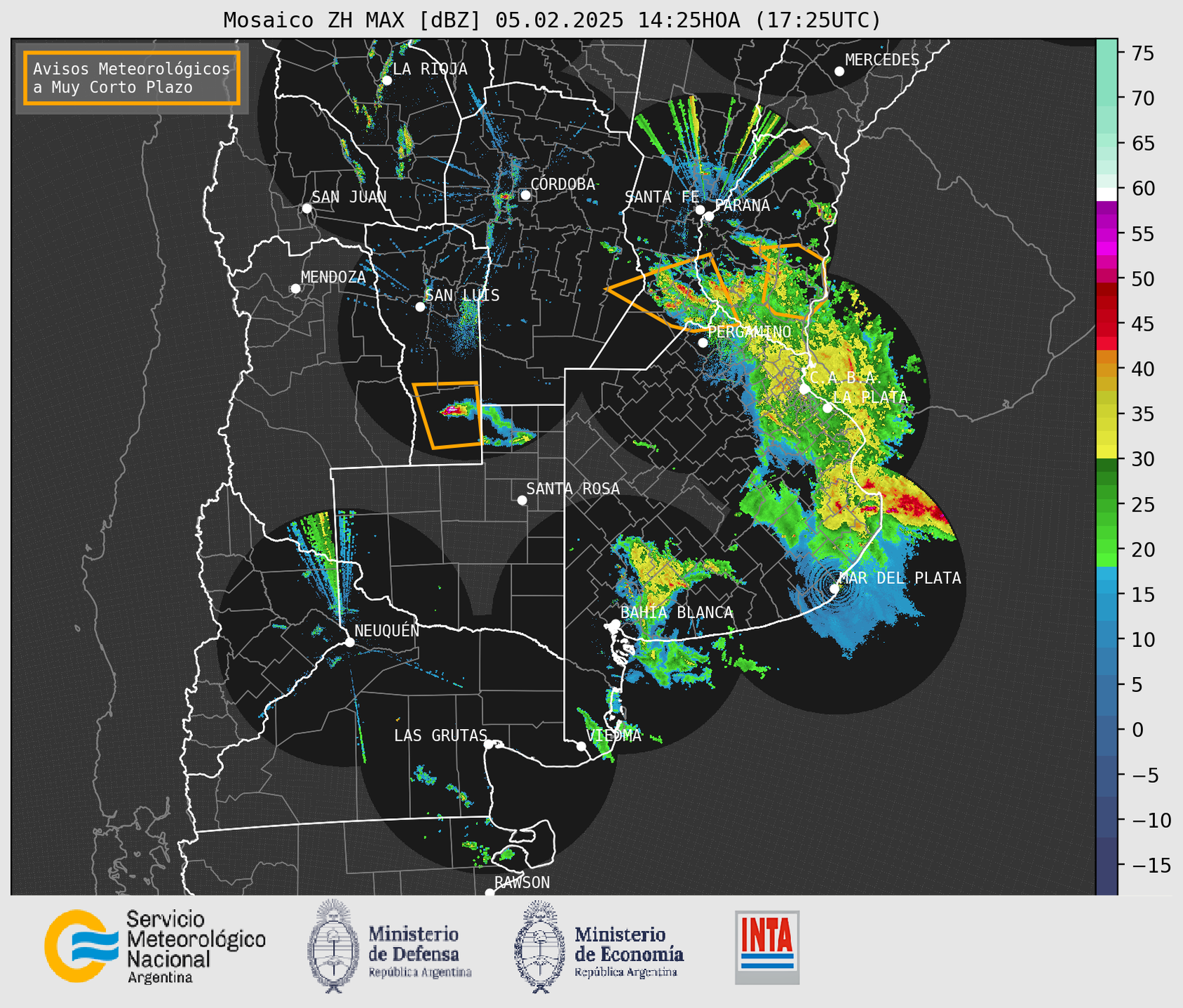Click the yellow 35 dBZ color scale band

(x=1107, y=414)
